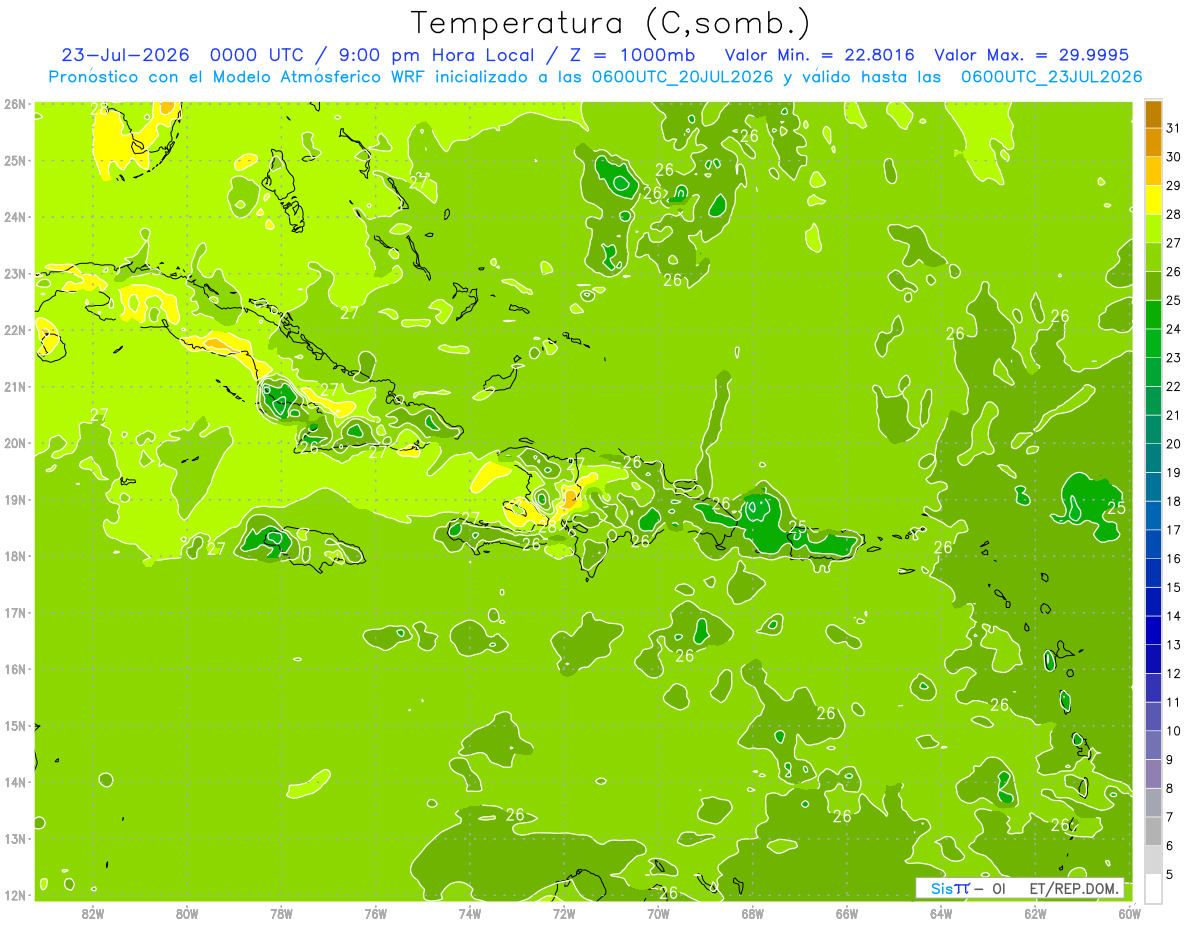Viewport: 1200px width, 927px height.
Task: Click the legend value label 15
Action: coord(1173,587)
